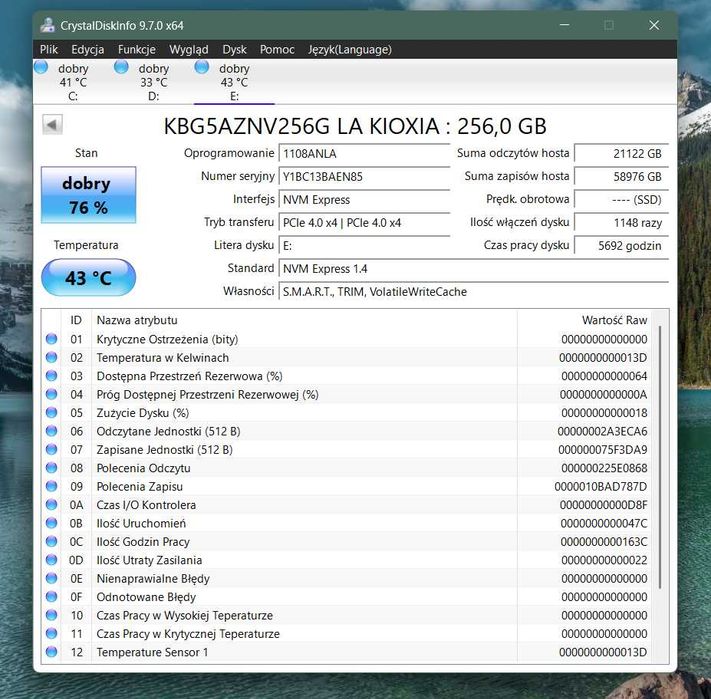This screenshot has height=699, width=711.
Task: Open the Pomoc menu
Action: click(x=277, y=49)
